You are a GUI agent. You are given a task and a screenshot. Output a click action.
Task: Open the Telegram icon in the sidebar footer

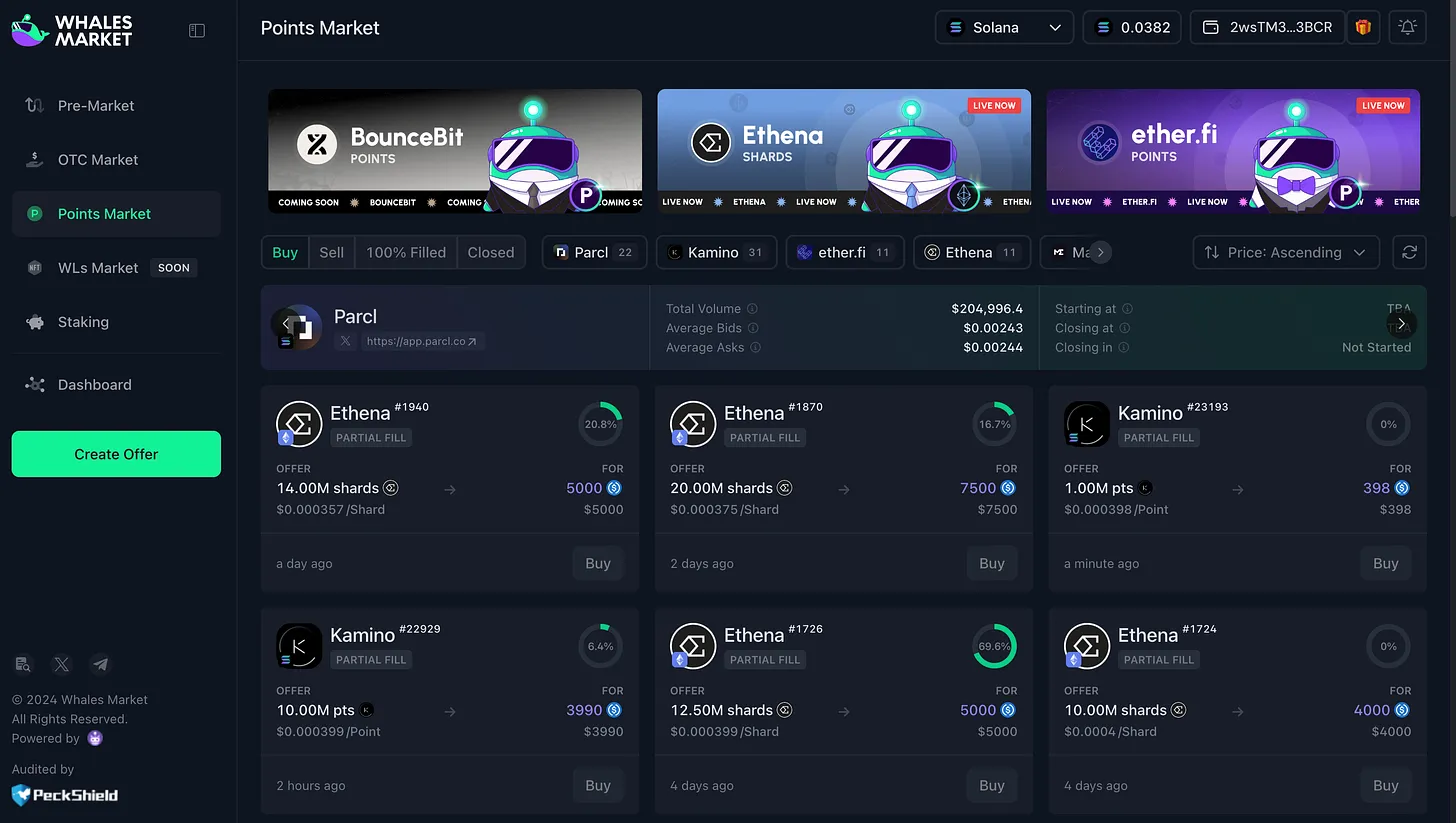point(100,664)
